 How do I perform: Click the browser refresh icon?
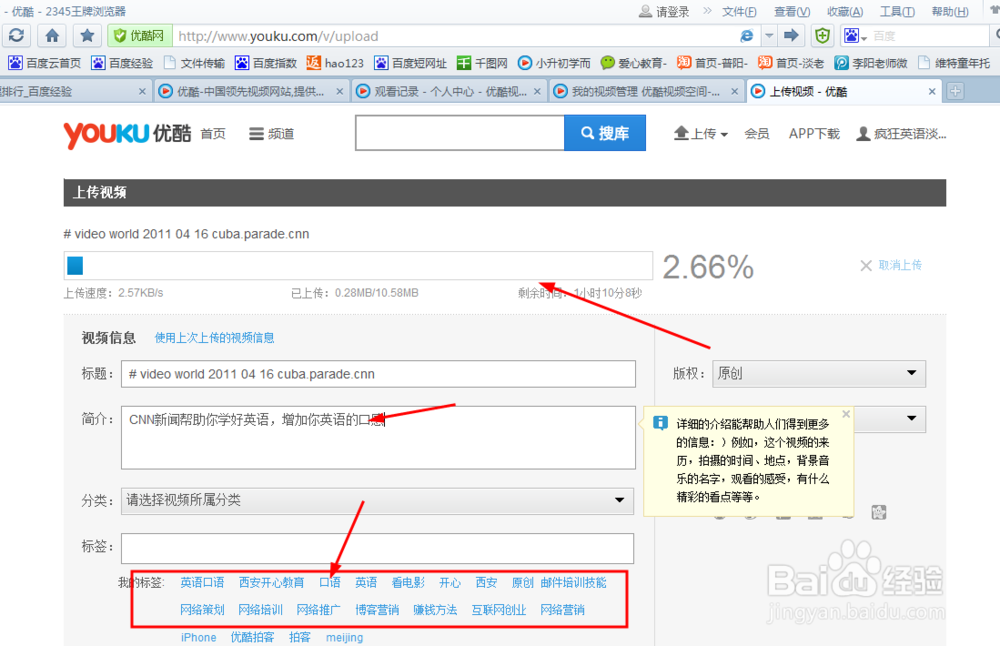[x=17, y=36]
